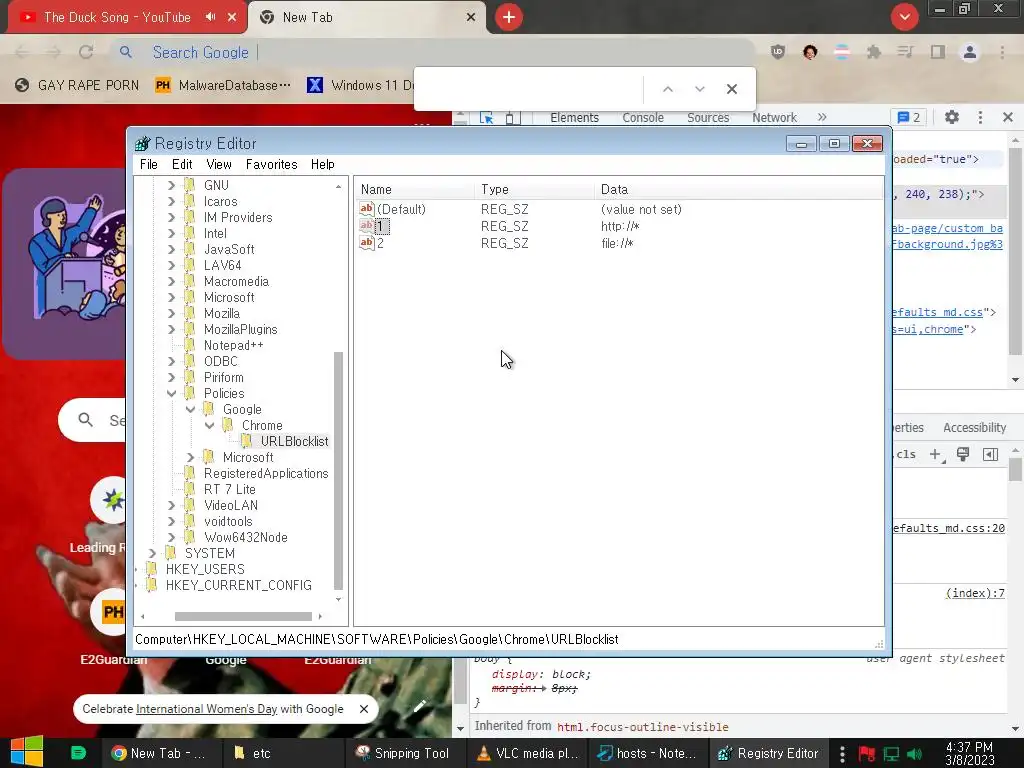The width and height of the screenshot is (1024, 768).
Task: Expand the Microsoft key under SOFTWARE
Action: [x=171, y=297]
